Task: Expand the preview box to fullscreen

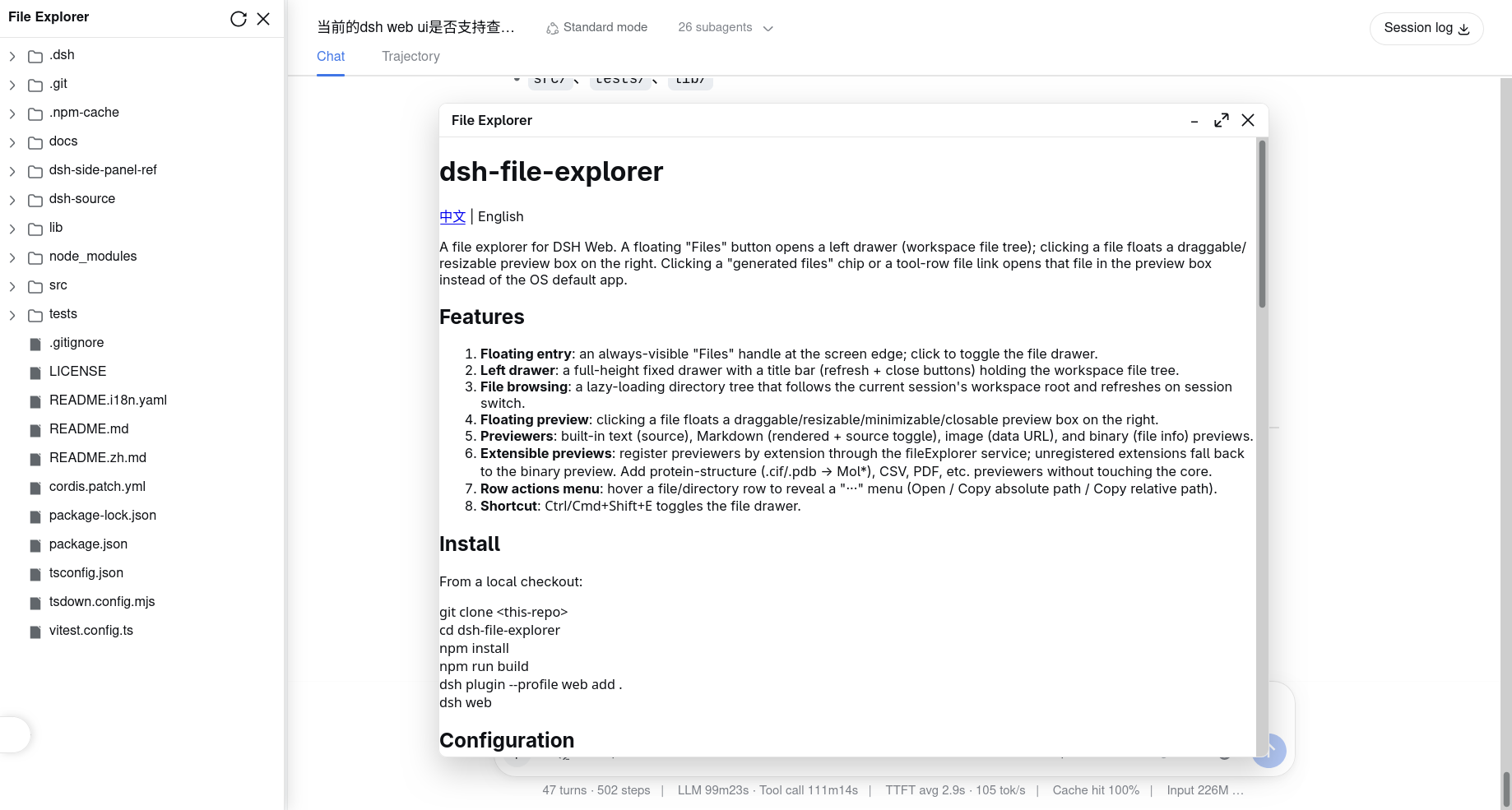Action: (x=1222, y=120)
